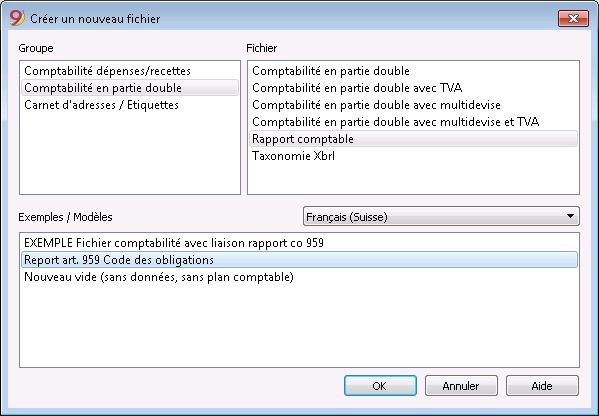Confirm with the OK button
The width and height of the screenshot is (599, 416).
click(x=380, y=386)
